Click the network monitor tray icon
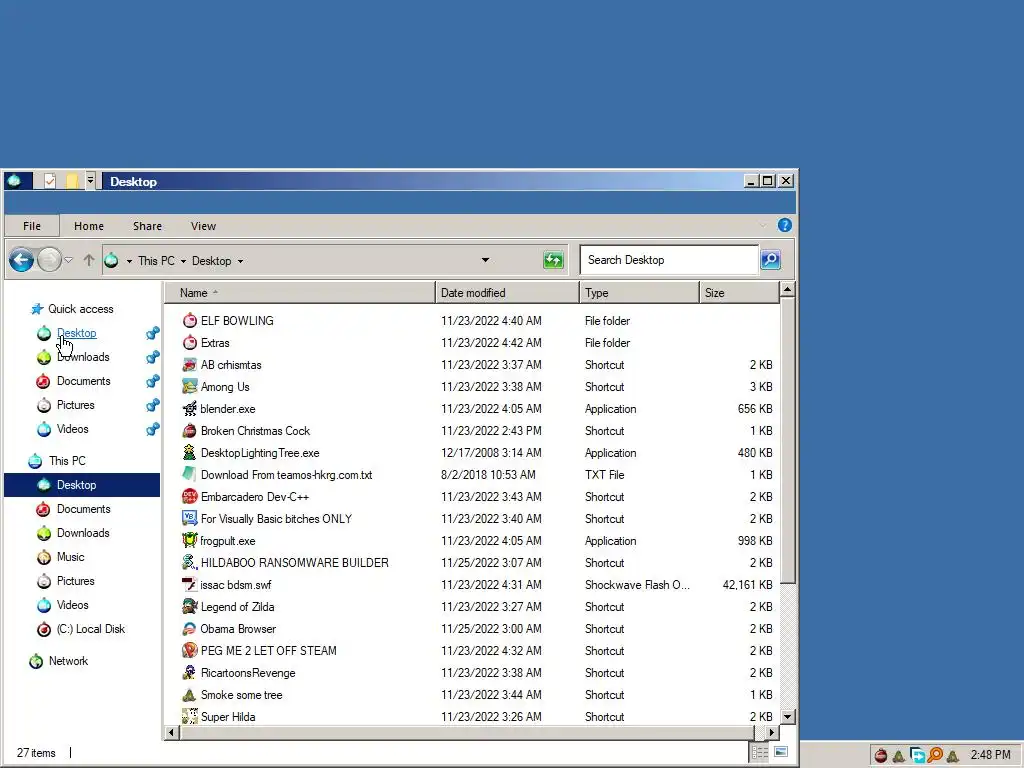 [918, 756]
